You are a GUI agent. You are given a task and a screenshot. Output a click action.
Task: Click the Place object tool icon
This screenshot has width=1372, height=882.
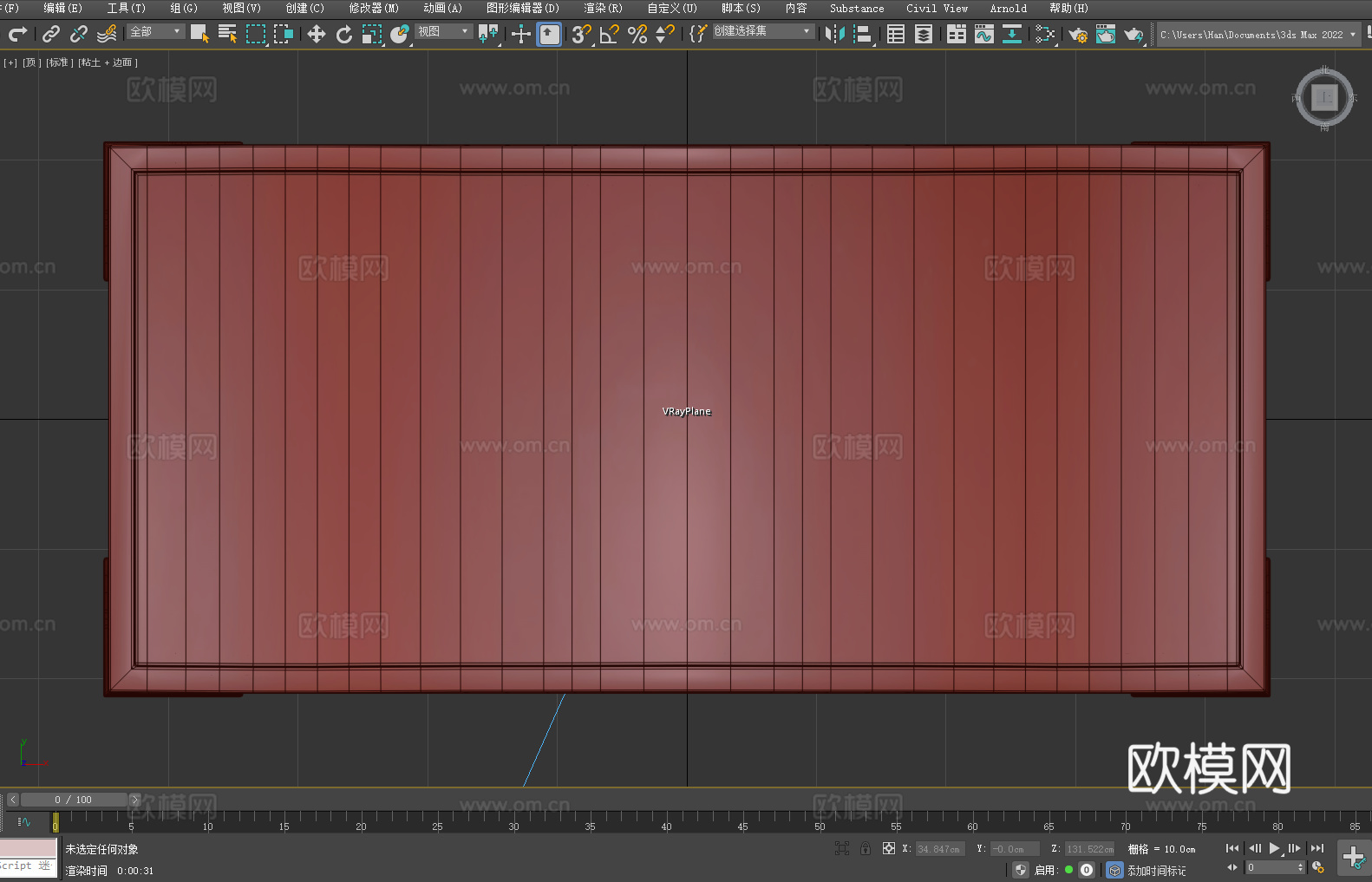coord(400,34)
